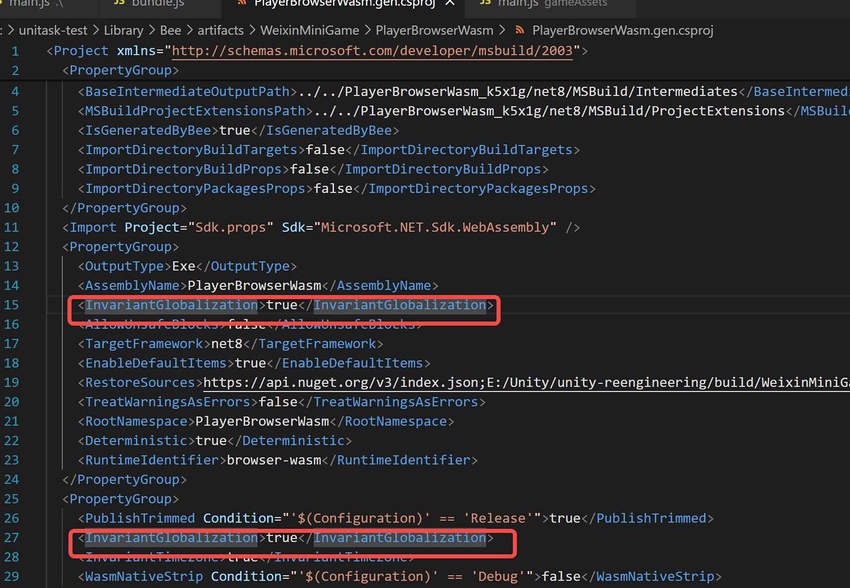Click the csproj file icon in breadcrumb
Image resolution: width=850 pixels, height=588 pixels.
(517, 30)
